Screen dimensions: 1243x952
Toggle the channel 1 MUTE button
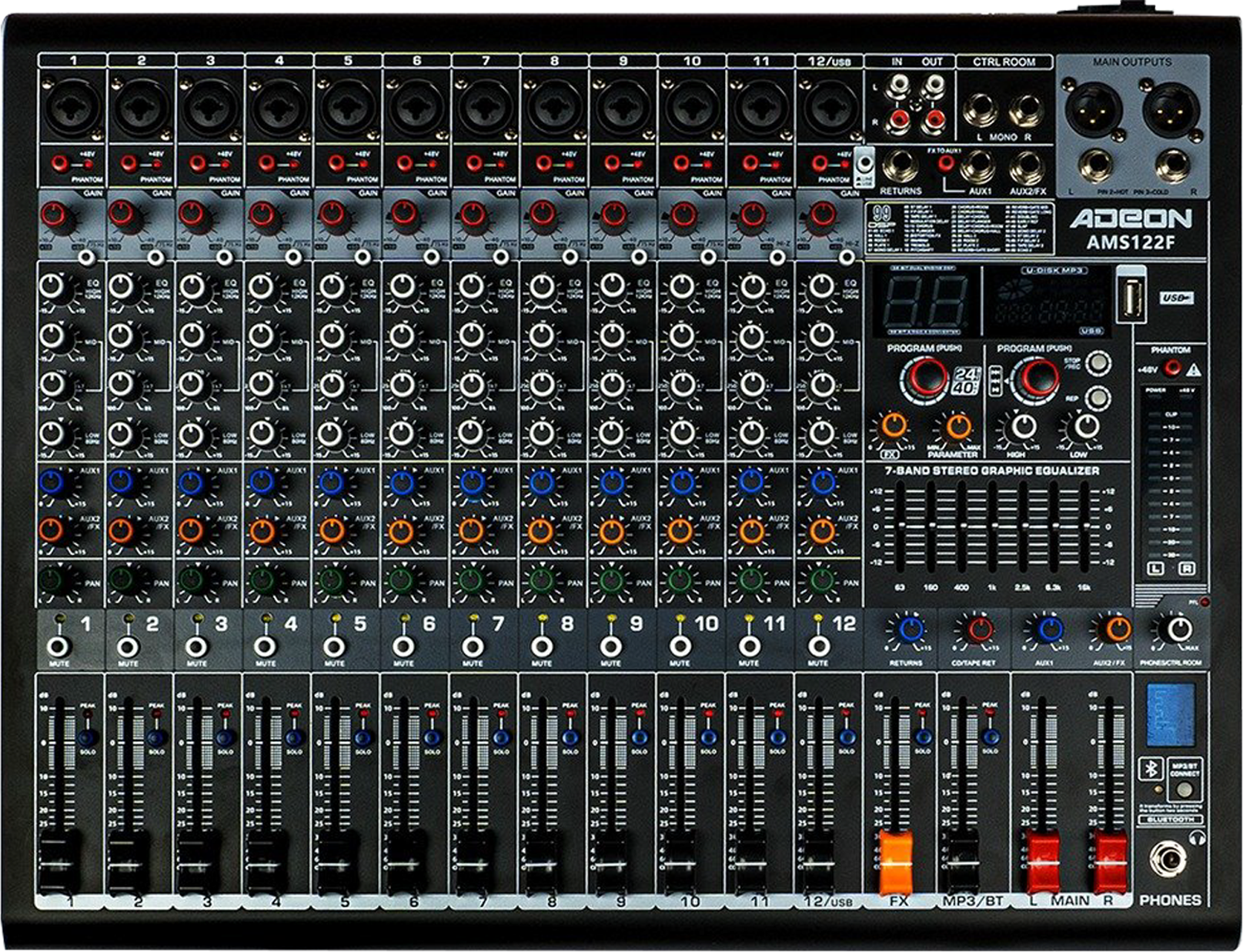pyautogui.click(x=58, y=646)
